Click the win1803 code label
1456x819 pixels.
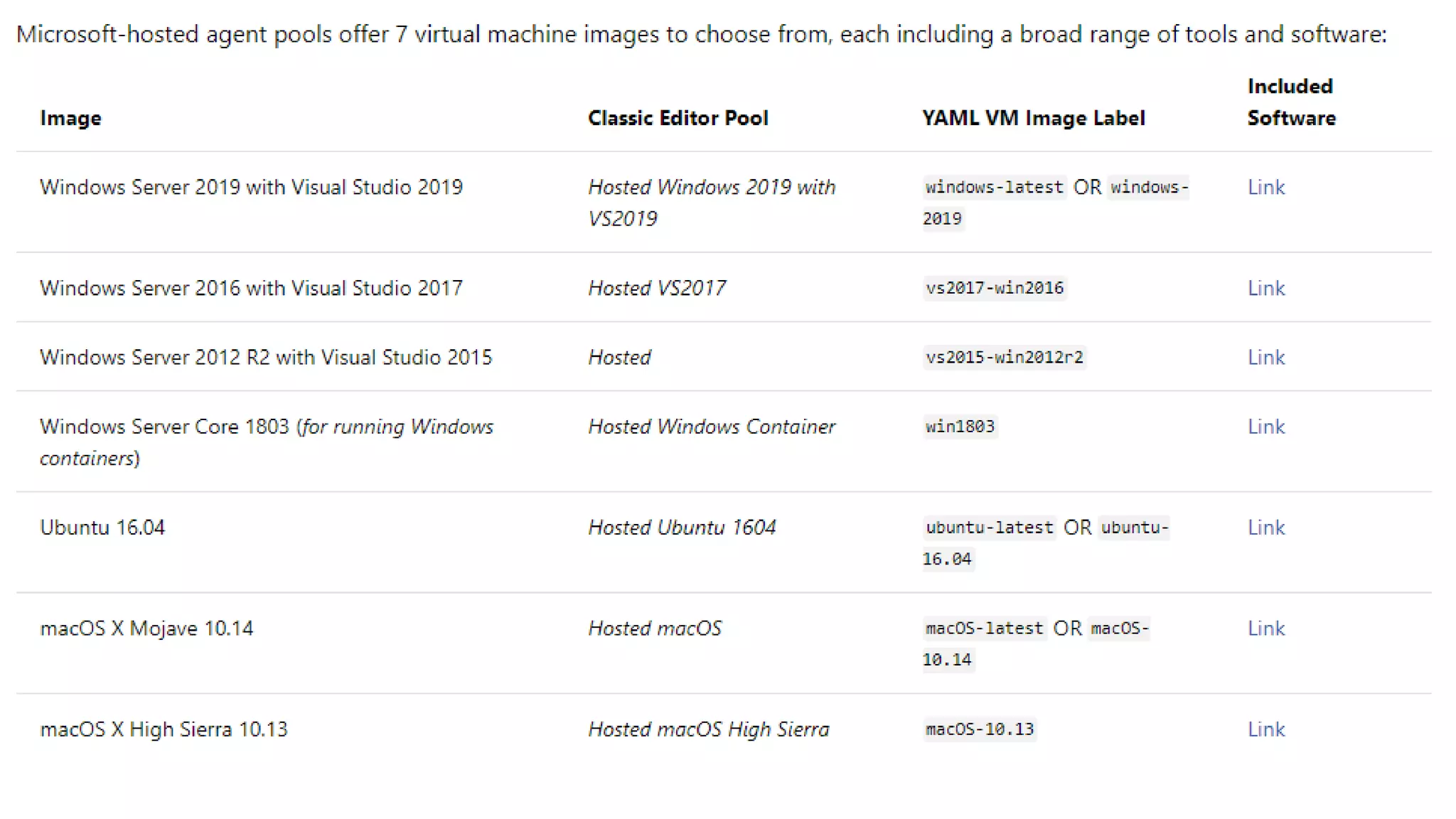[x=960, y=427]
